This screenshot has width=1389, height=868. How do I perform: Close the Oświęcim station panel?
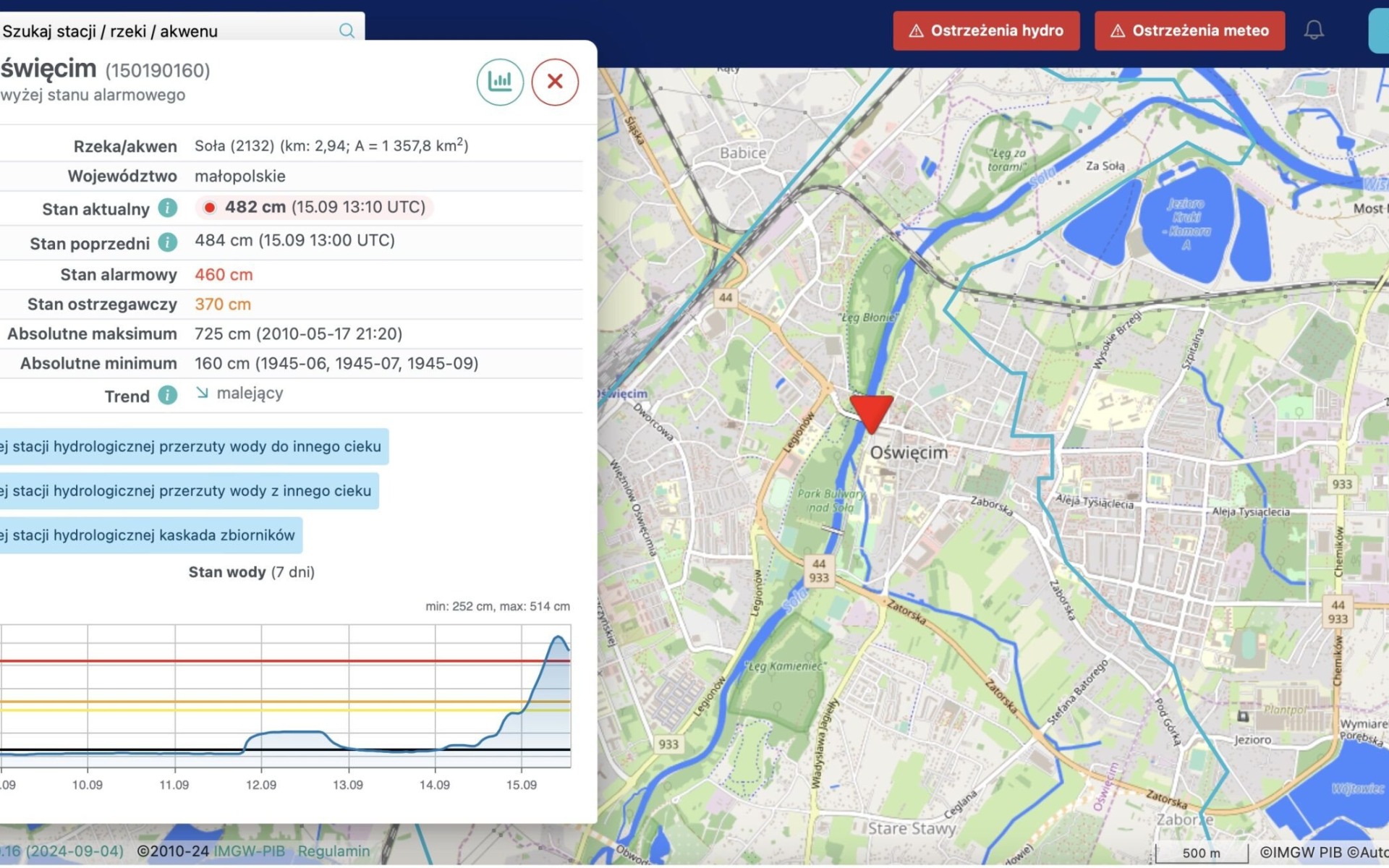(555, 82)
